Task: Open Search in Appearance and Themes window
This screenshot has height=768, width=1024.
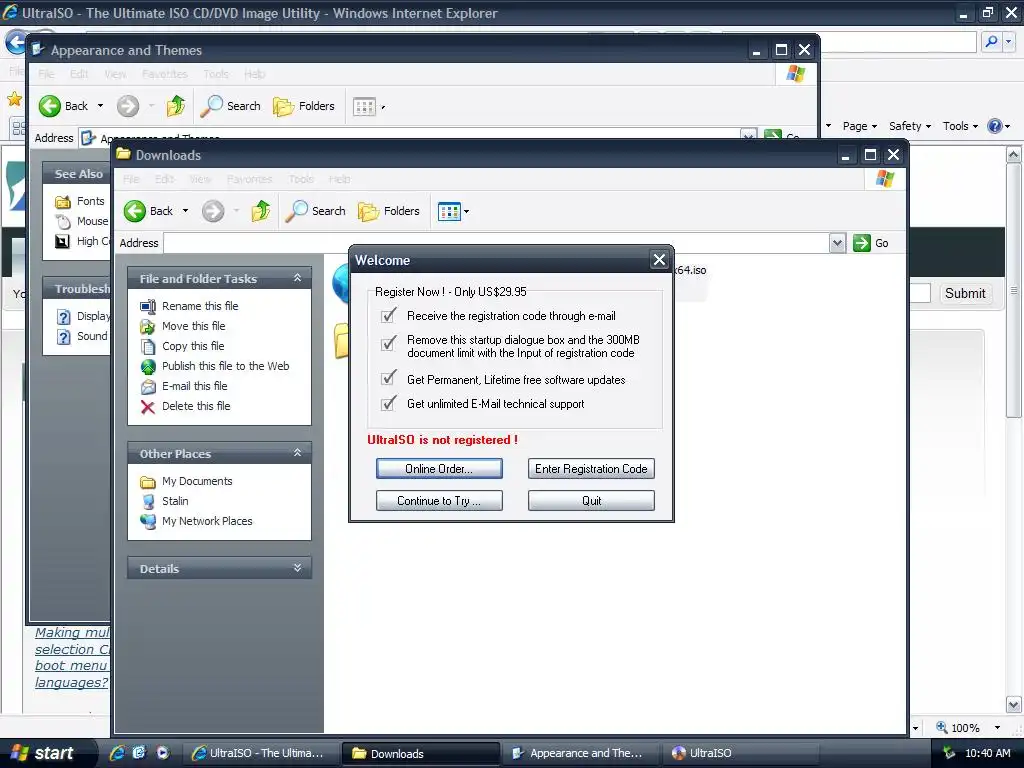Action: point(231,106)
